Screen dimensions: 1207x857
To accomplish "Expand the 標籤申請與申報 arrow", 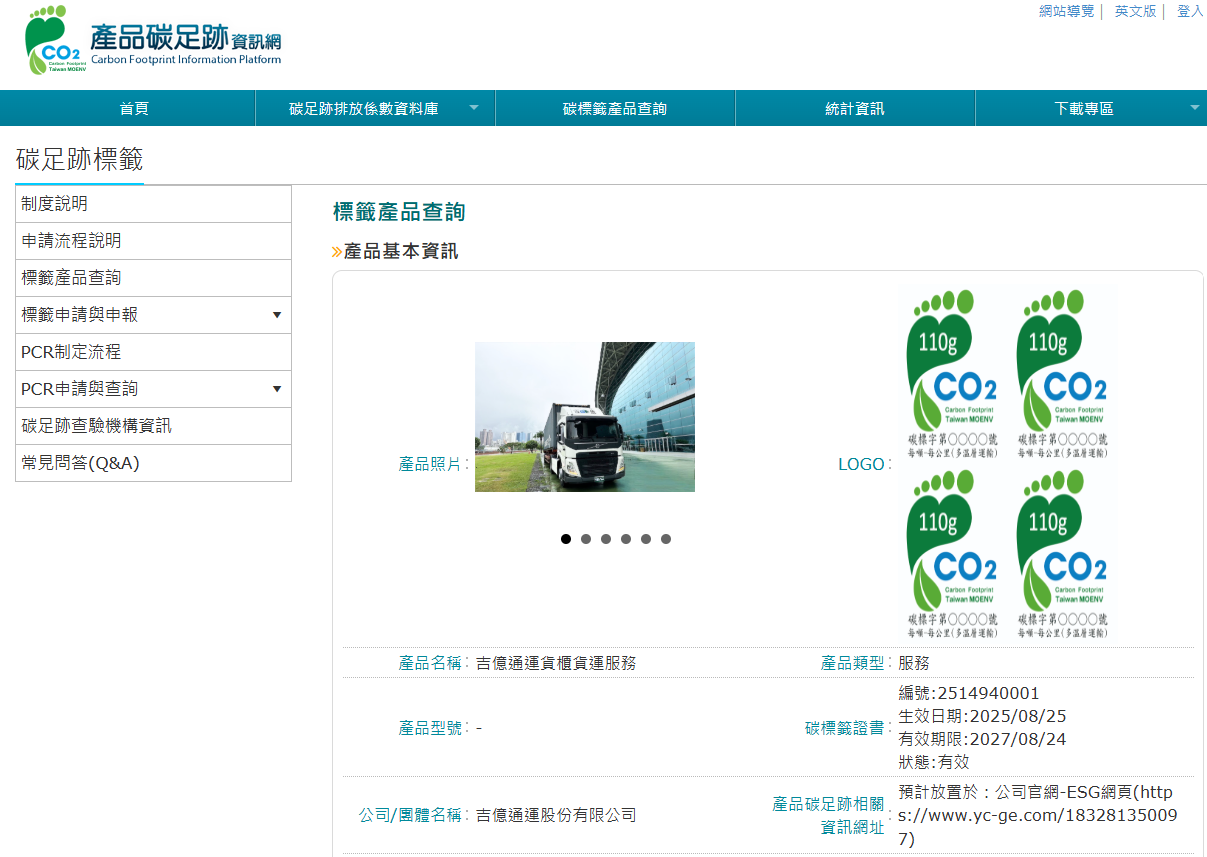I will [x=277, y=315].
